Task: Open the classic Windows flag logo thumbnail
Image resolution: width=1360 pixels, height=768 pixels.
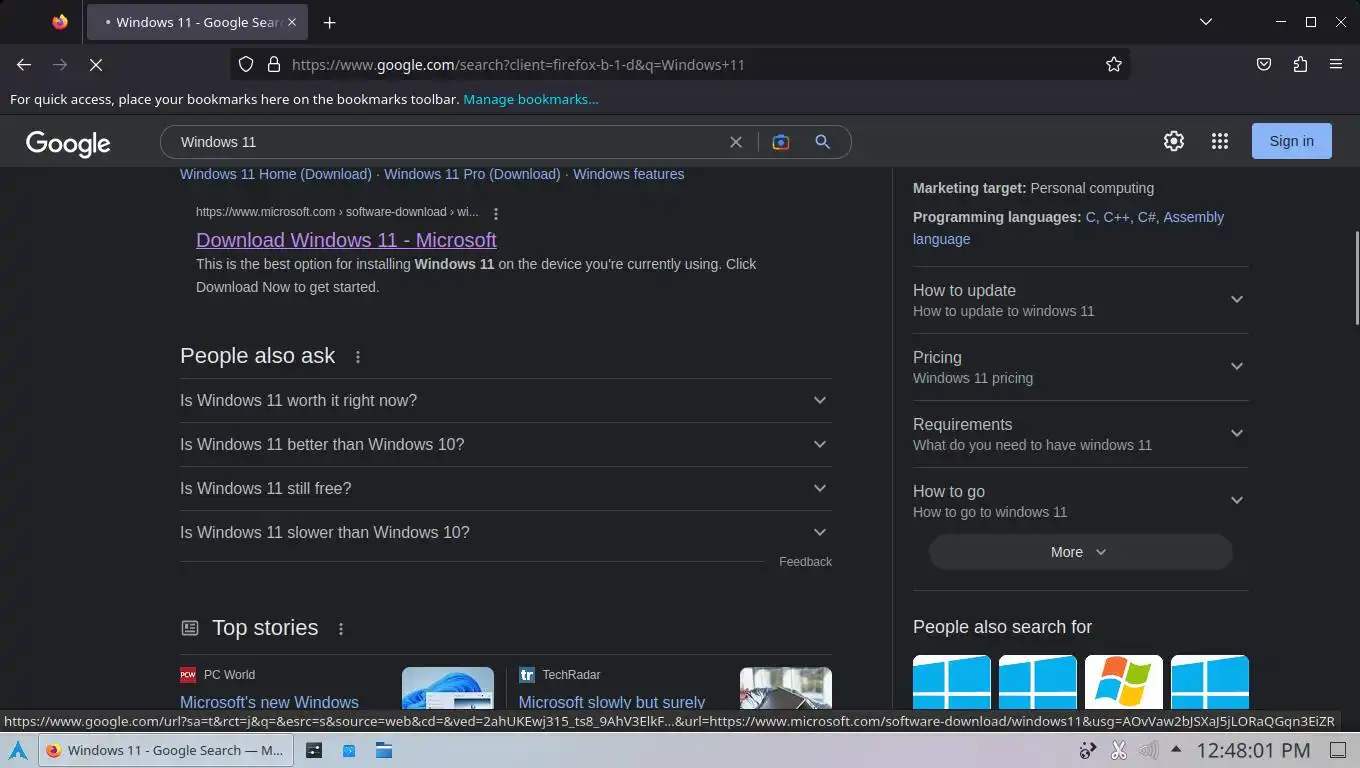Action: pos(1124,682)
